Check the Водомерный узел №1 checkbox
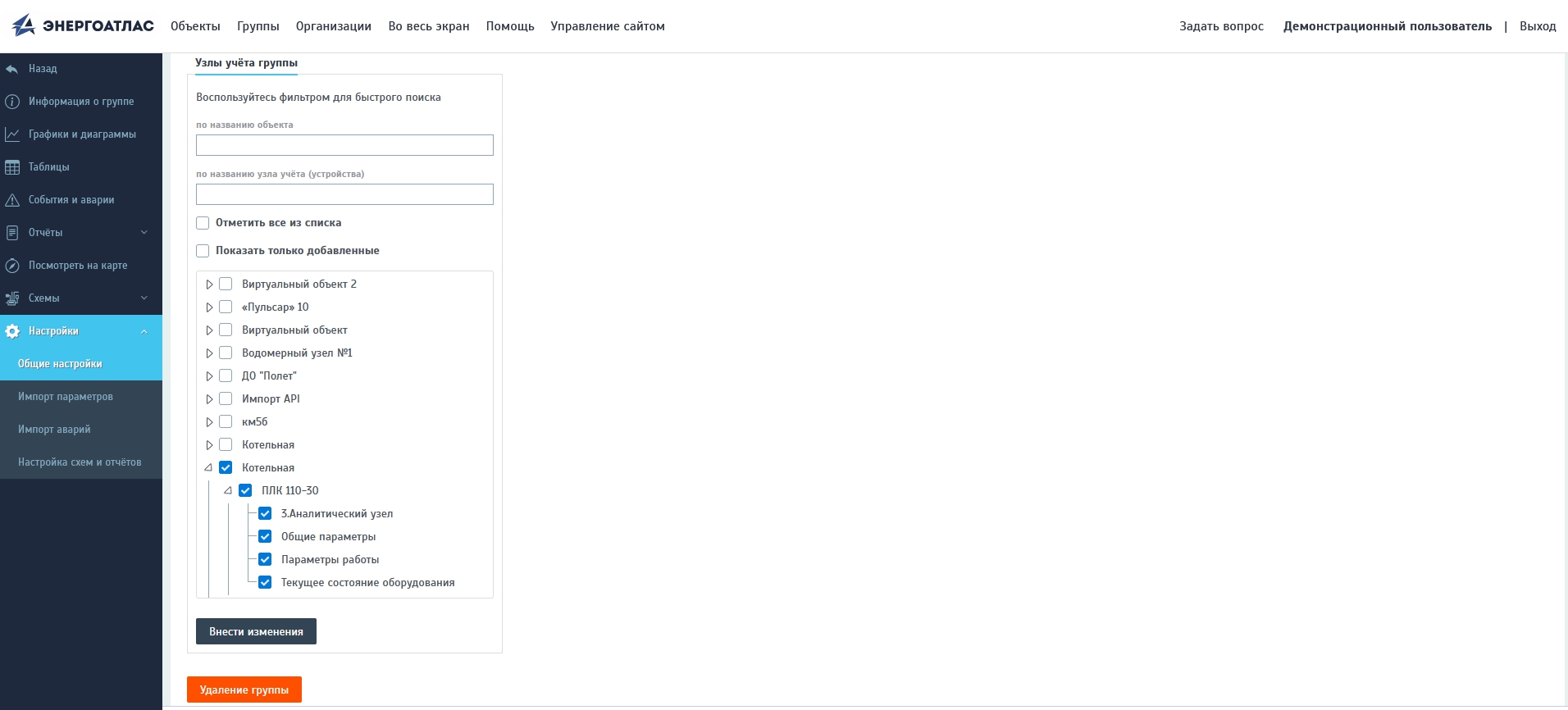The height and width of the screenshot is (710, 1568). click(226, 353)
